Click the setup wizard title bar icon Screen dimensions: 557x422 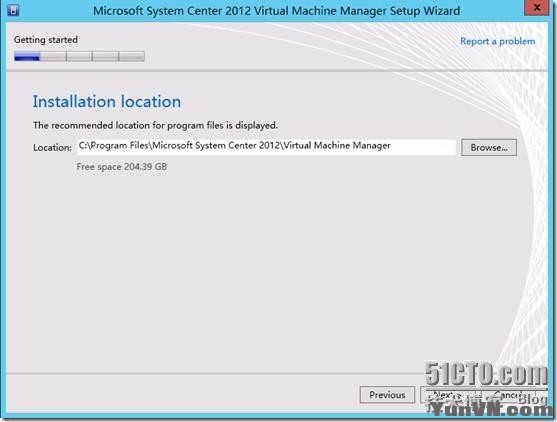click(13, 10)
